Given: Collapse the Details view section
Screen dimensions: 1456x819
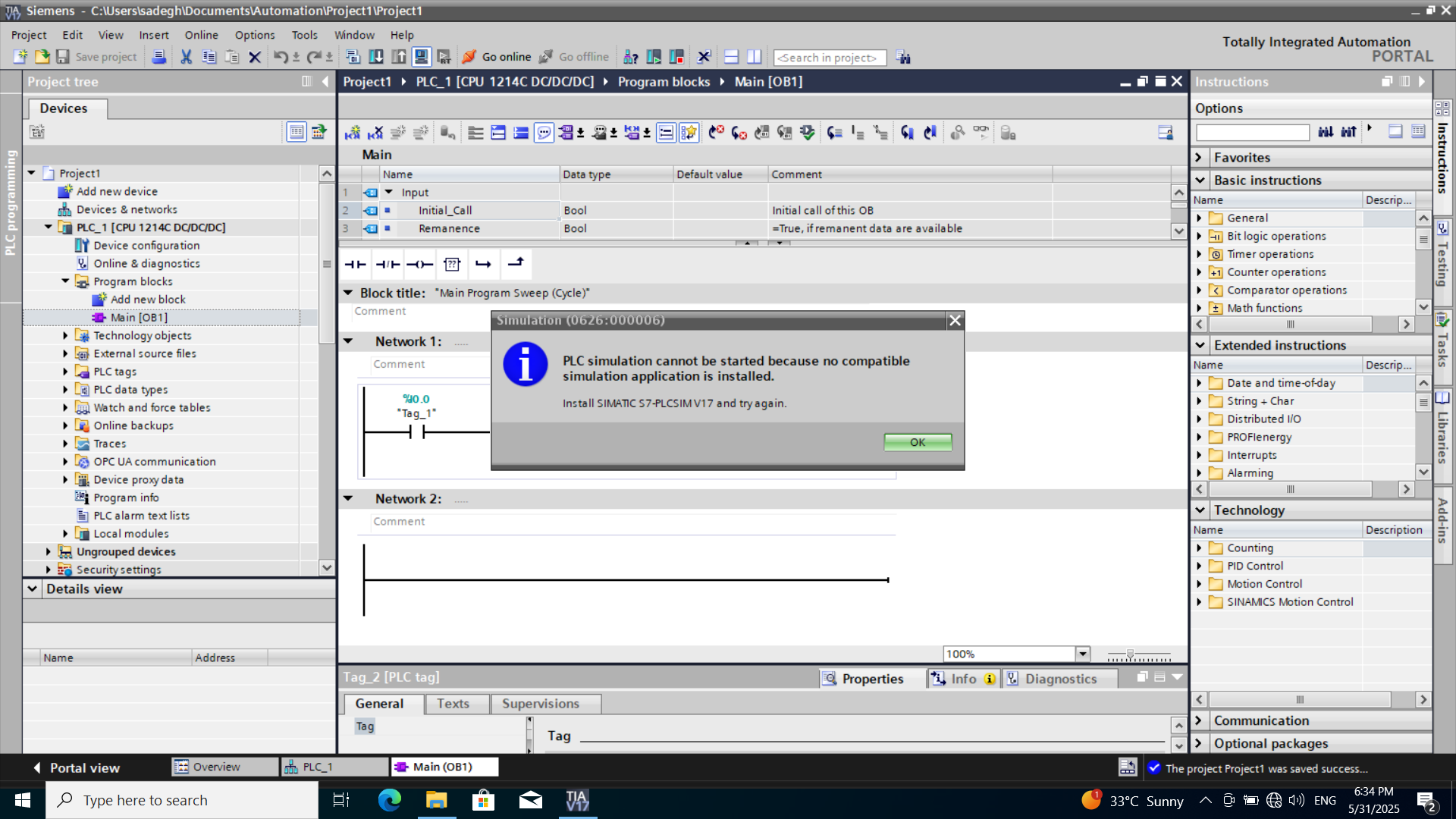Looking at the screenshot, I should click(x=32, y=588).
